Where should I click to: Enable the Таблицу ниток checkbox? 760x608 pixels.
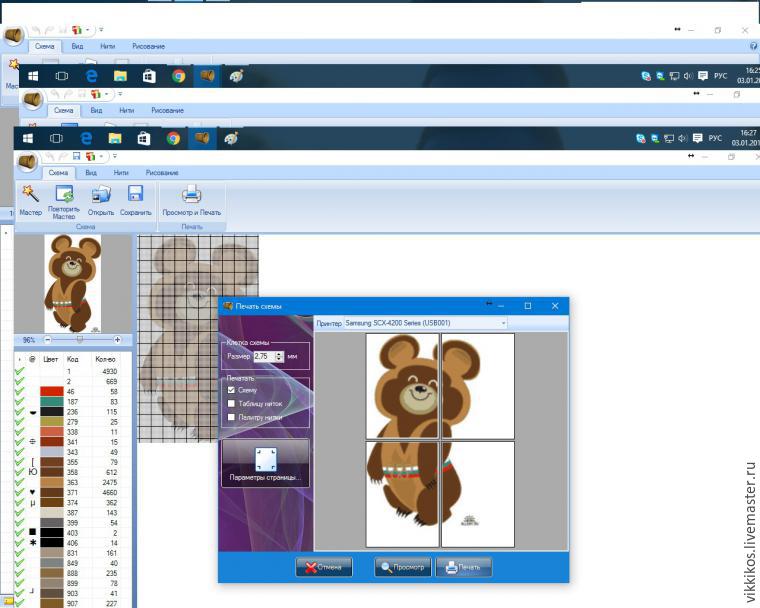(231, 403)
